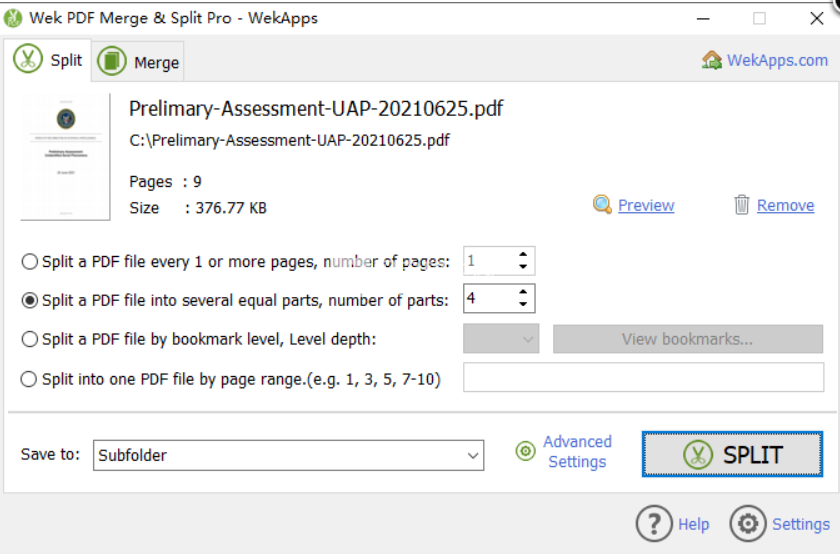Click the question mark Help icon
840x554 pixels.
coord(654,523)
